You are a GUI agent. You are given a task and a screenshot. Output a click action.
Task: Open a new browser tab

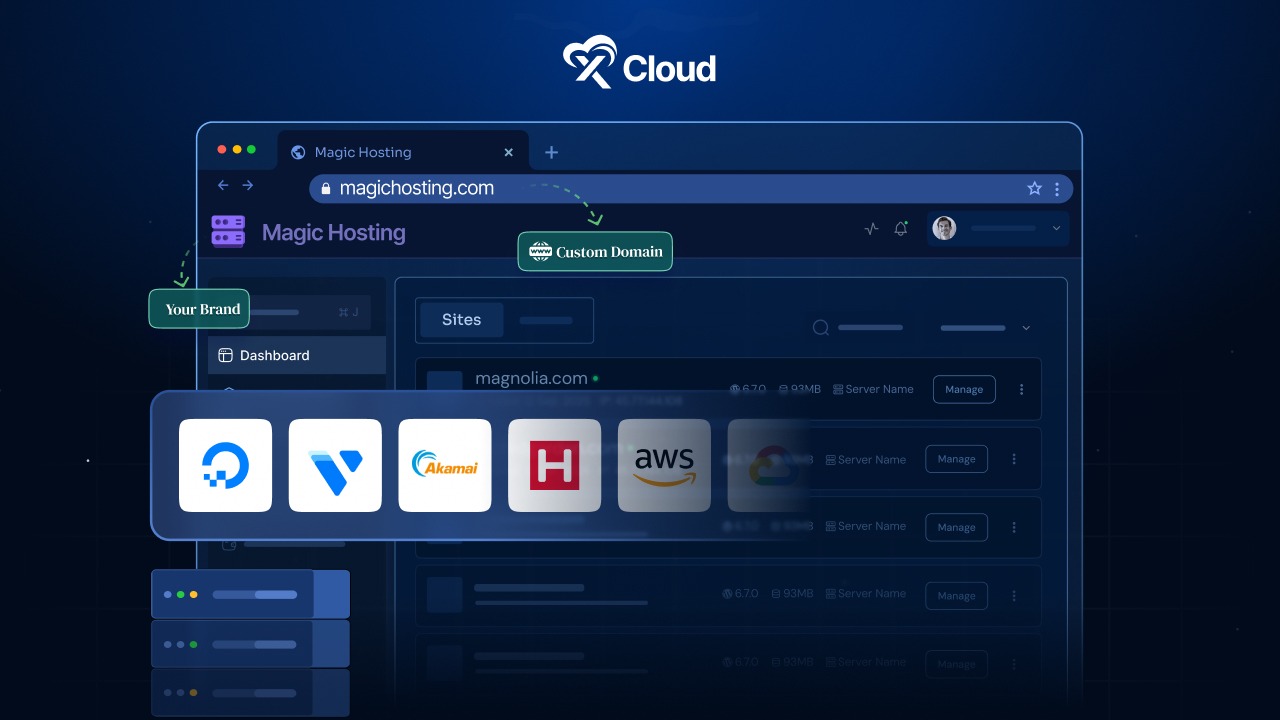[551, 152]
